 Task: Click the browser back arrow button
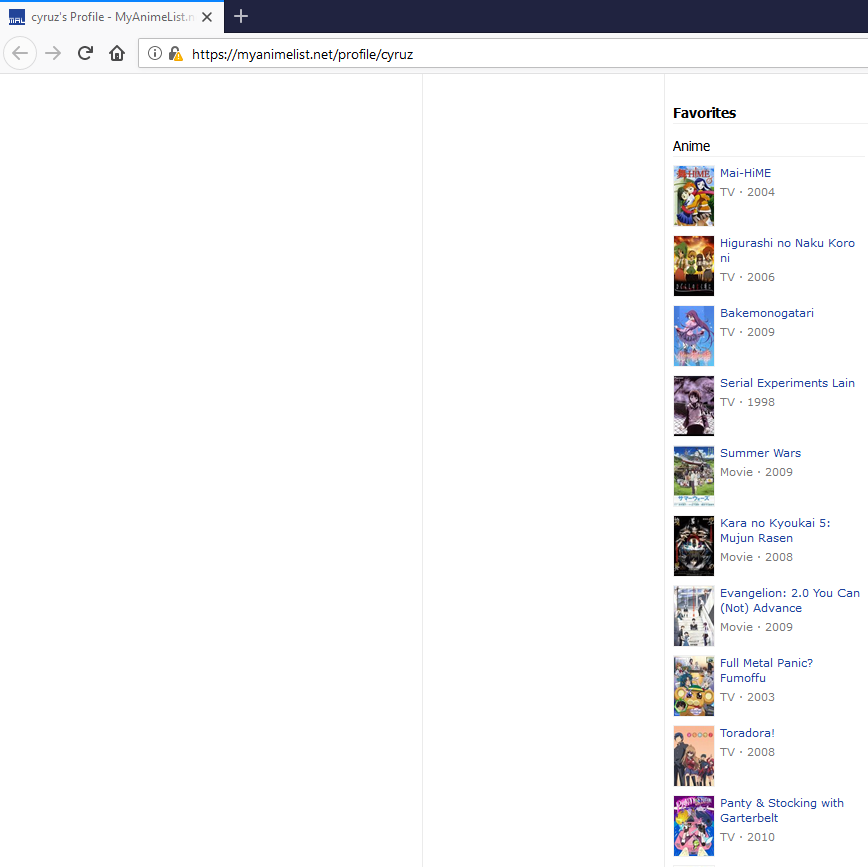(x=20, y=53)
